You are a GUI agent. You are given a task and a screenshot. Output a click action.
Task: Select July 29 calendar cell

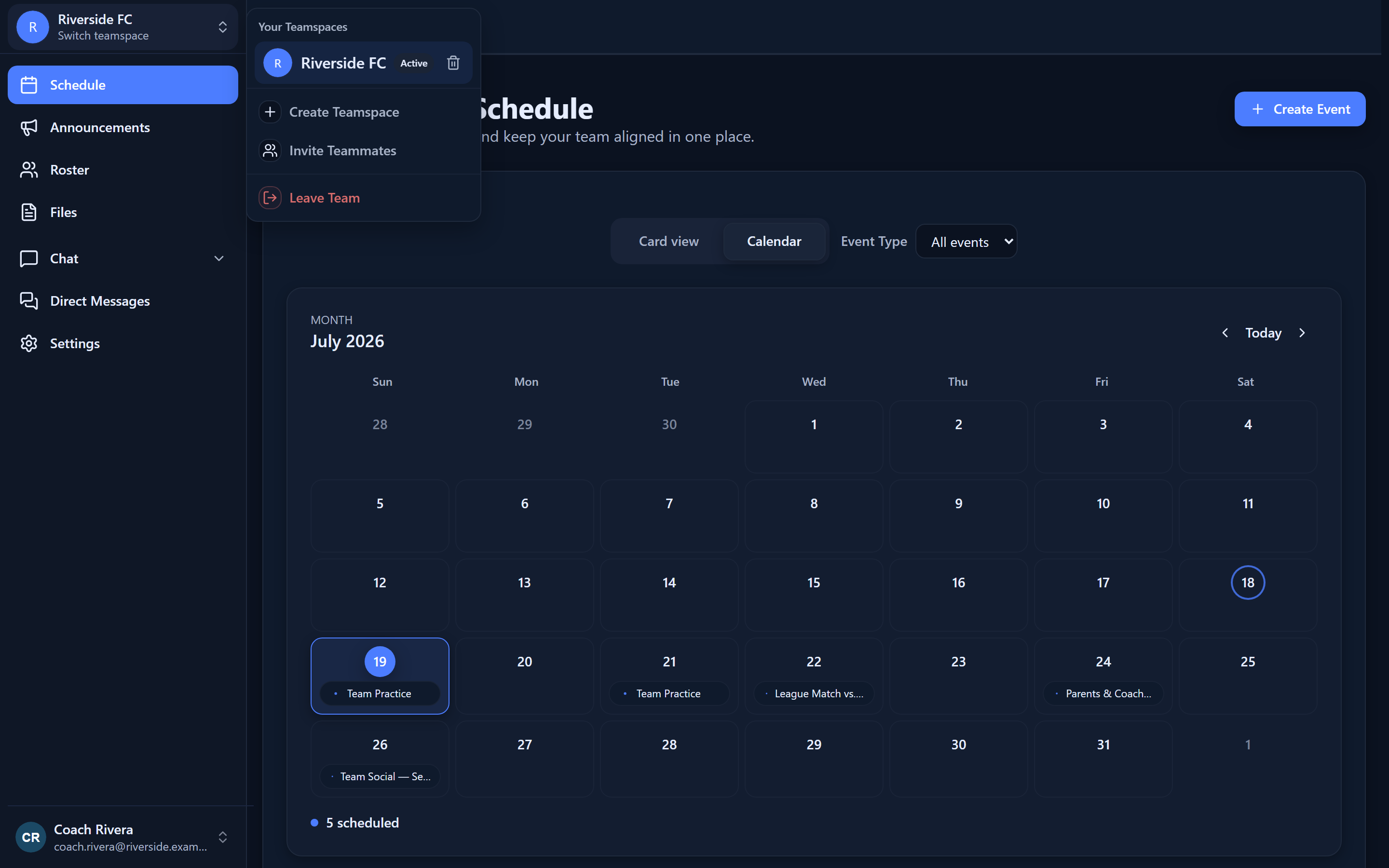(x=813, y=759)
